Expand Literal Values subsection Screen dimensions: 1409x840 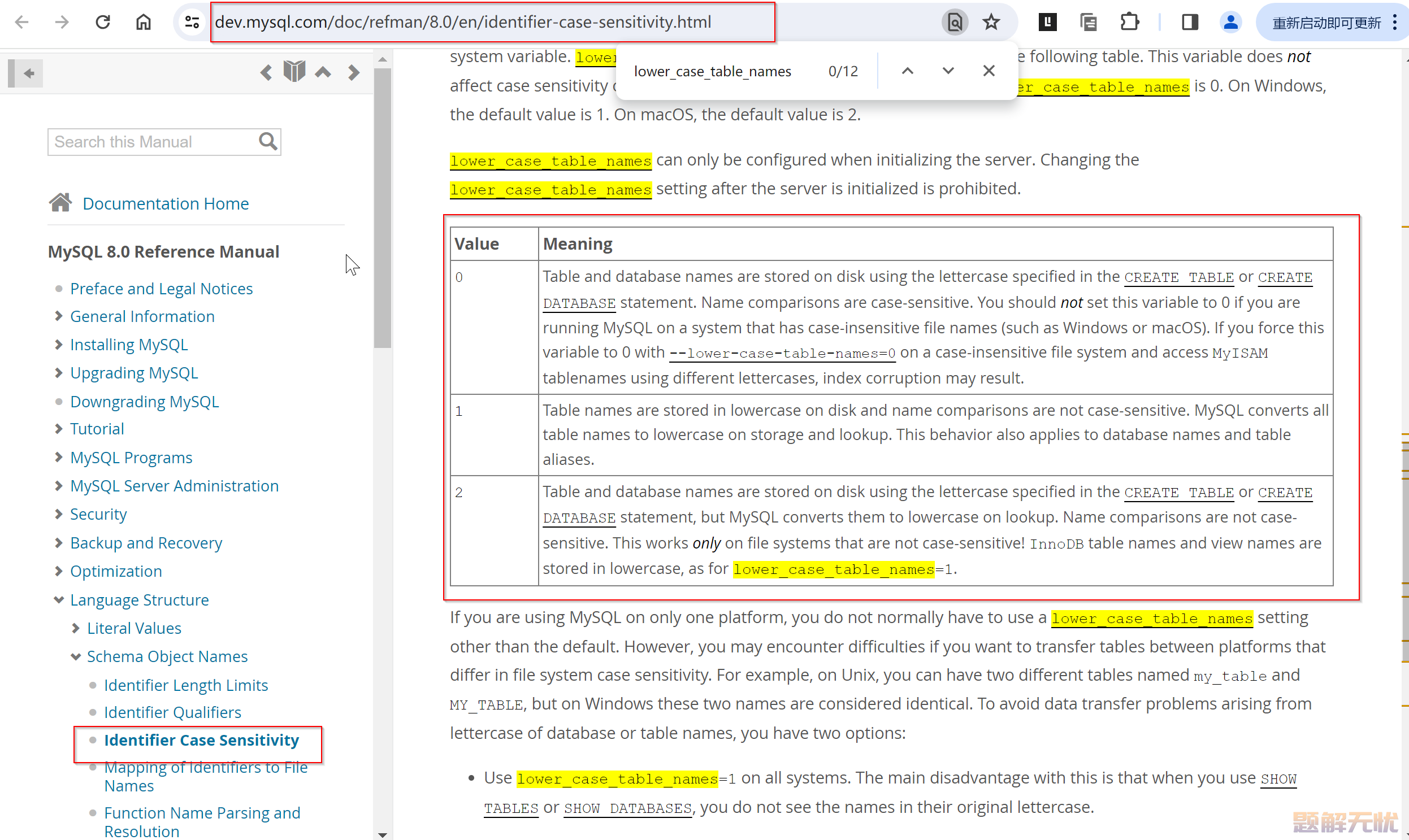pyautogui.click(x=76, y=628)
